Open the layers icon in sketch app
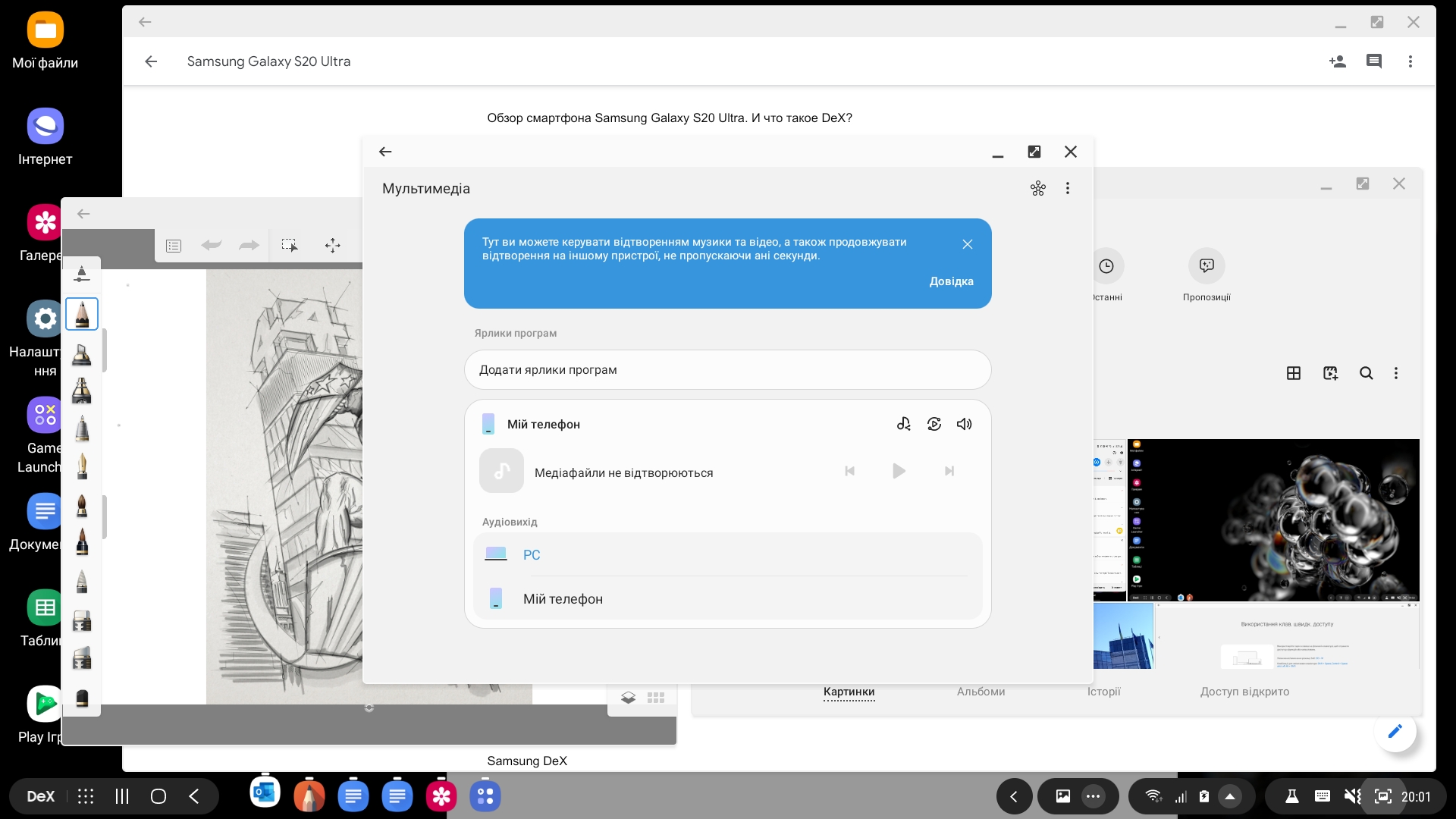 pos(628,698)
